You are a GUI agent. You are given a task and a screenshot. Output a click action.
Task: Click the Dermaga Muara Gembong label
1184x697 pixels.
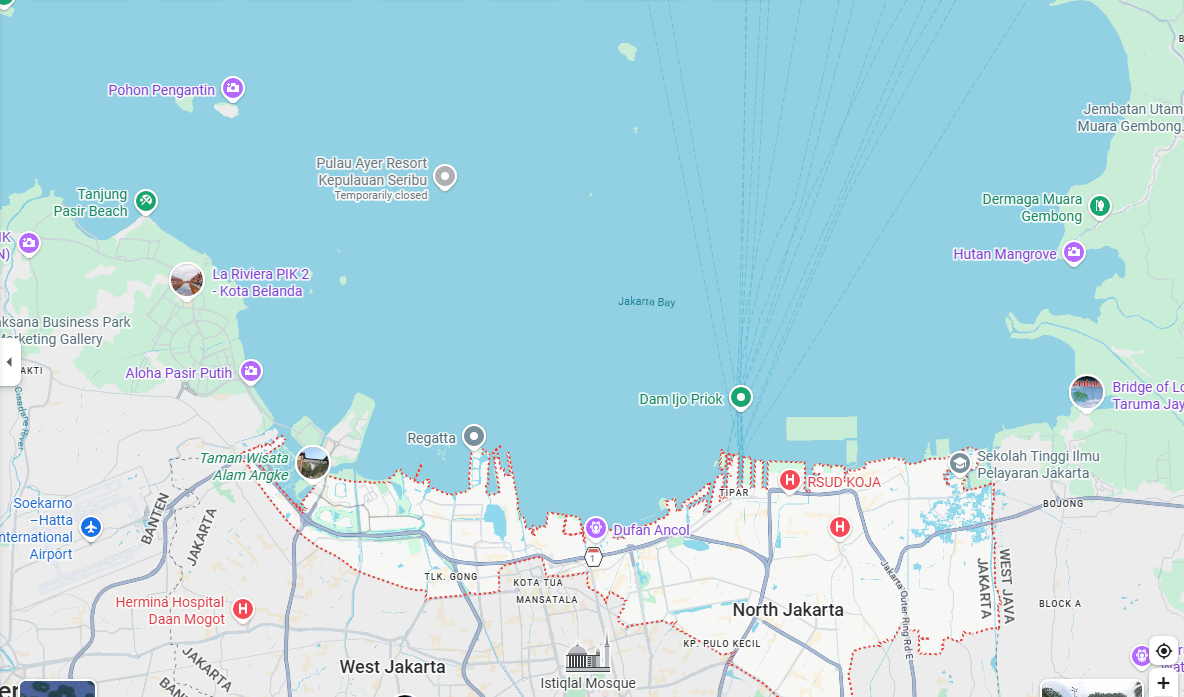(x=1031, y=208)
